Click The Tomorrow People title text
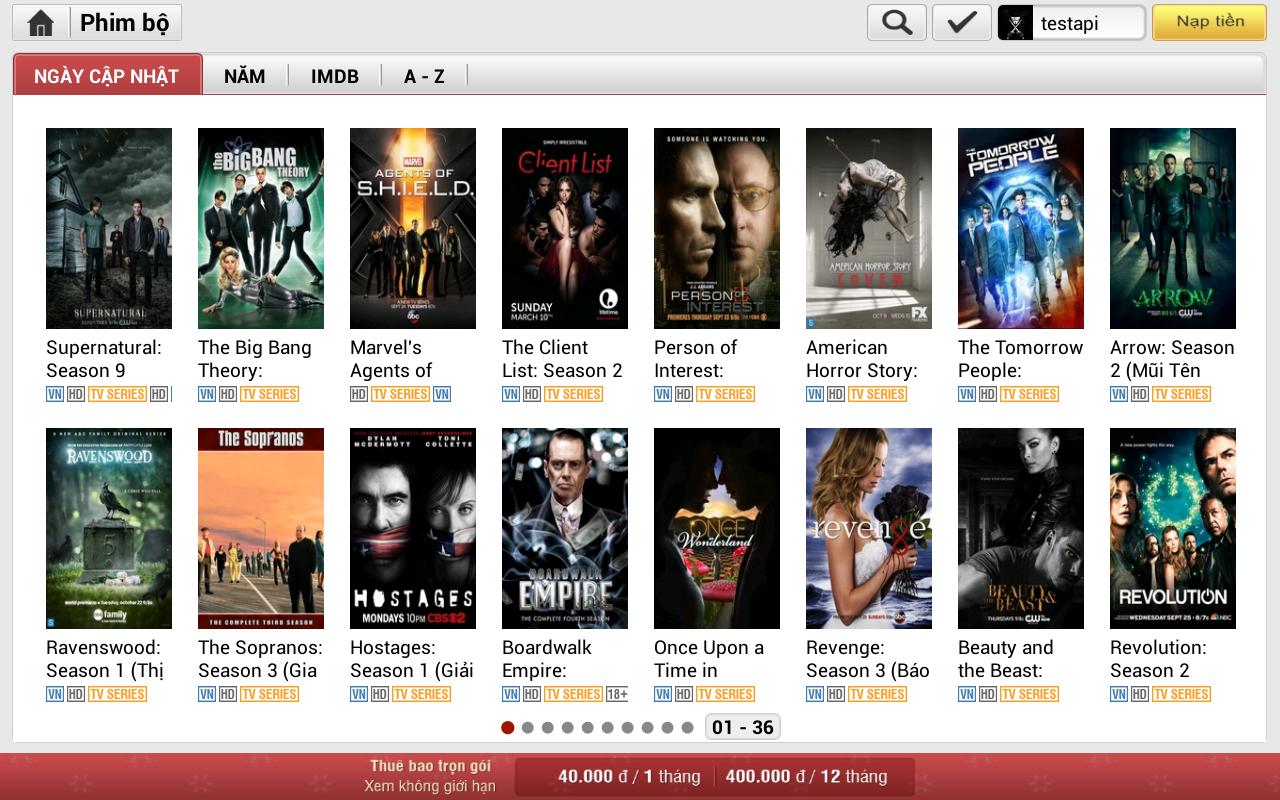1280x800 pixels. click(1020, 359)
